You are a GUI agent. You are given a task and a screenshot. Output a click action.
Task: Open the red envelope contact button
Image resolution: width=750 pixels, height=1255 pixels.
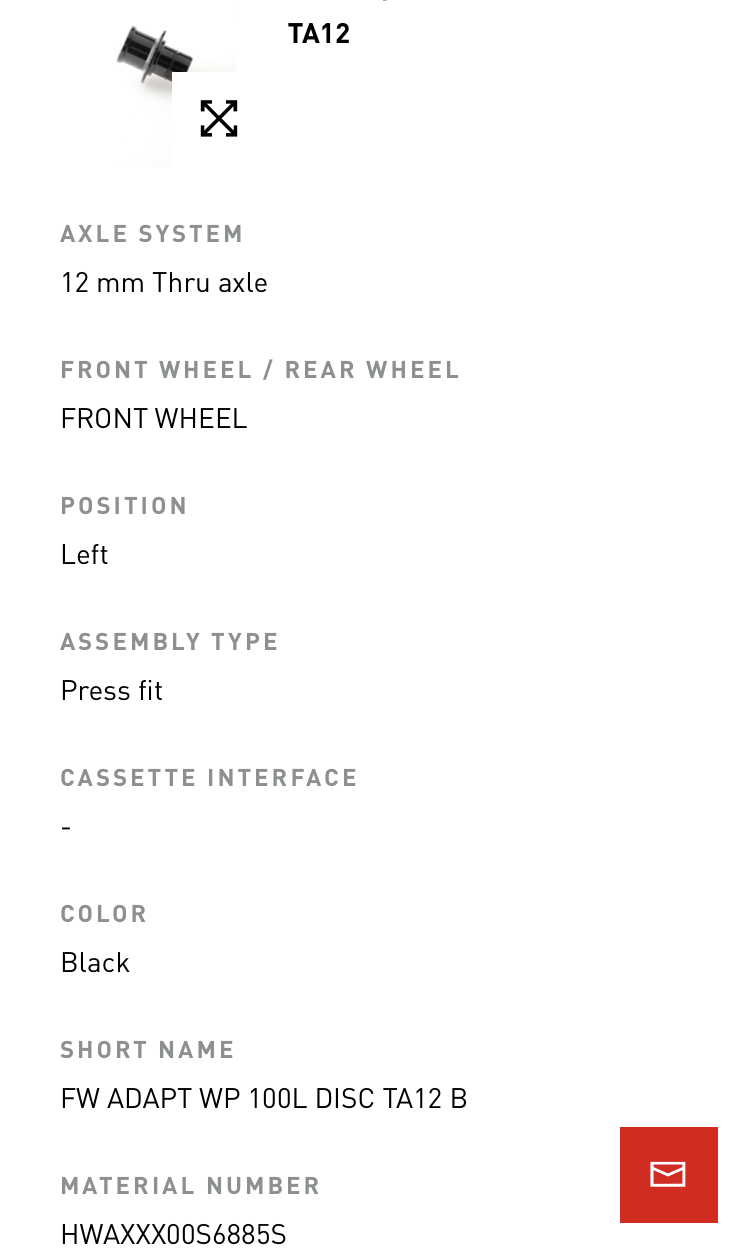tap(668, 1174)
